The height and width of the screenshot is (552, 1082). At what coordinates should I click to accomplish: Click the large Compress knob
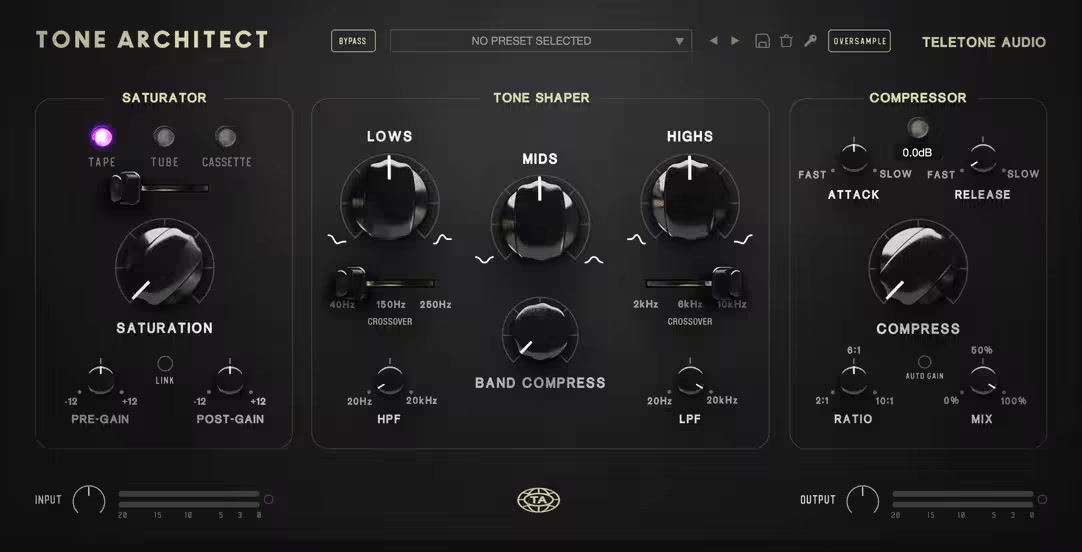click(918, 267)
